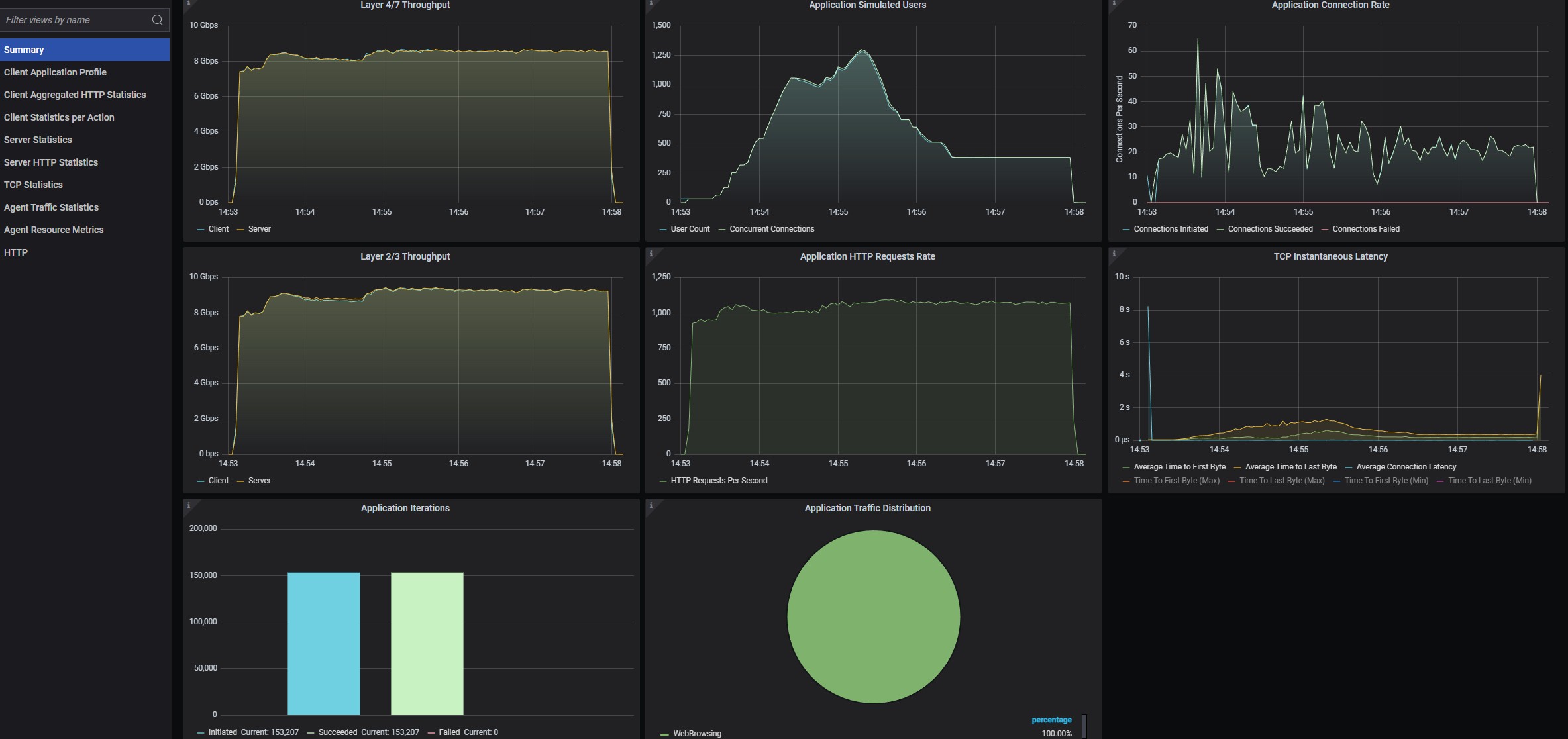
Task: Click the search magnifier icon in the filter box
Action: click(x=157, y=20)
